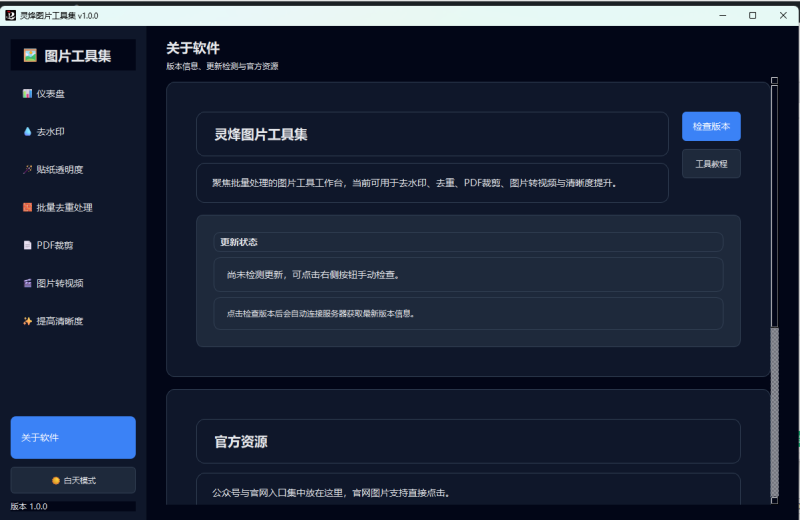This screenshot has height=520, width=800.
Task: Click the 贴纸透明度 wand icon
Action: [x=27, y=169]
